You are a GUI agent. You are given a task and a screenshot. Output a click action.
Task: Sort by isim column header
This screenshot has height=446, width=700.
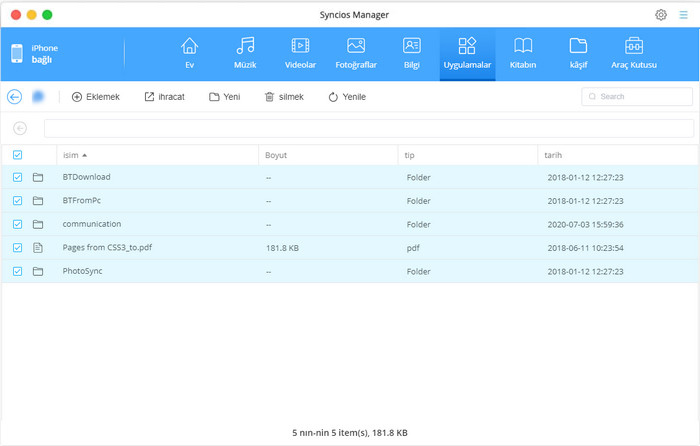point(158,155)
